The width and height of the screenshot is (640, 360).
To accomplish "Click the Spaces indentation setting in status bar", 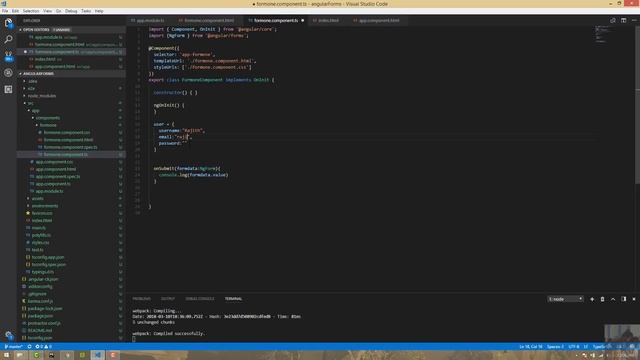I will pos(556,347).
